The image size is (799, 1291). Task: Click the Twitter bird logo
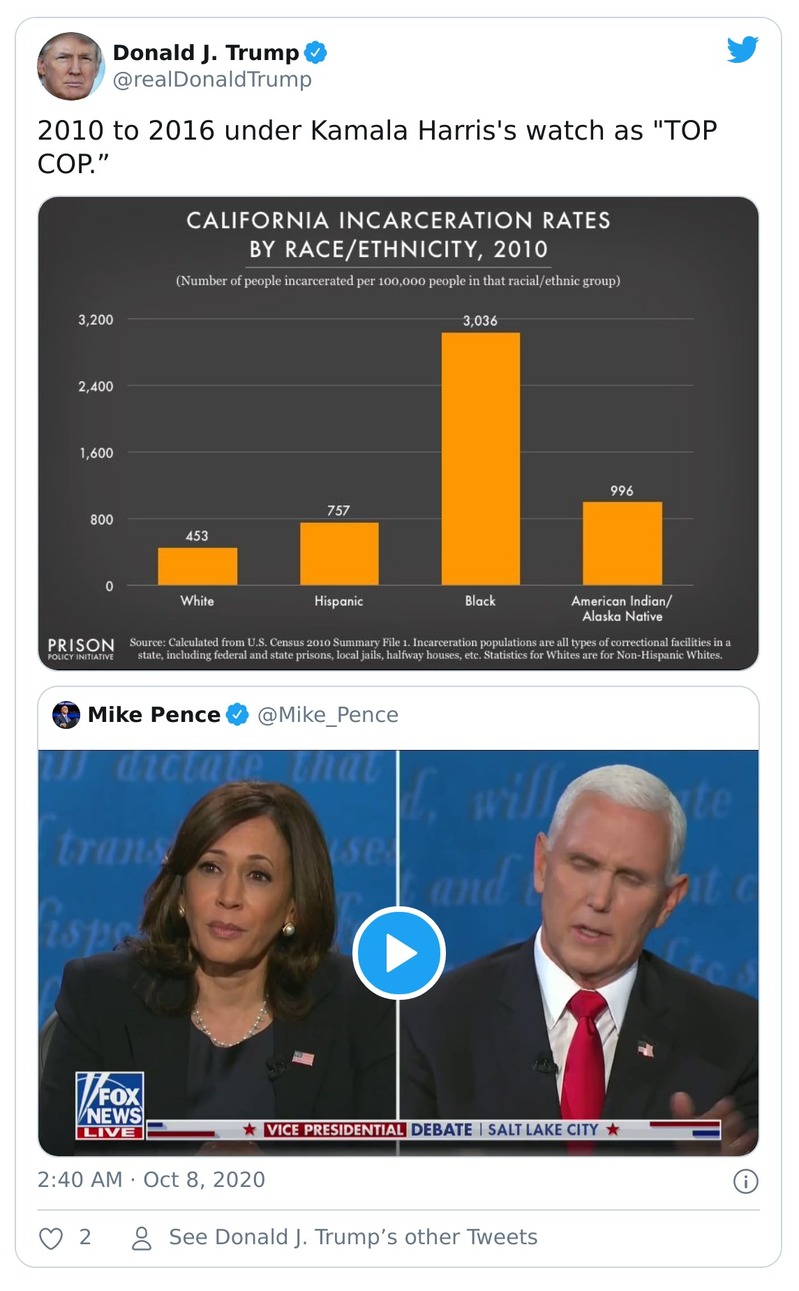point(743,48)
